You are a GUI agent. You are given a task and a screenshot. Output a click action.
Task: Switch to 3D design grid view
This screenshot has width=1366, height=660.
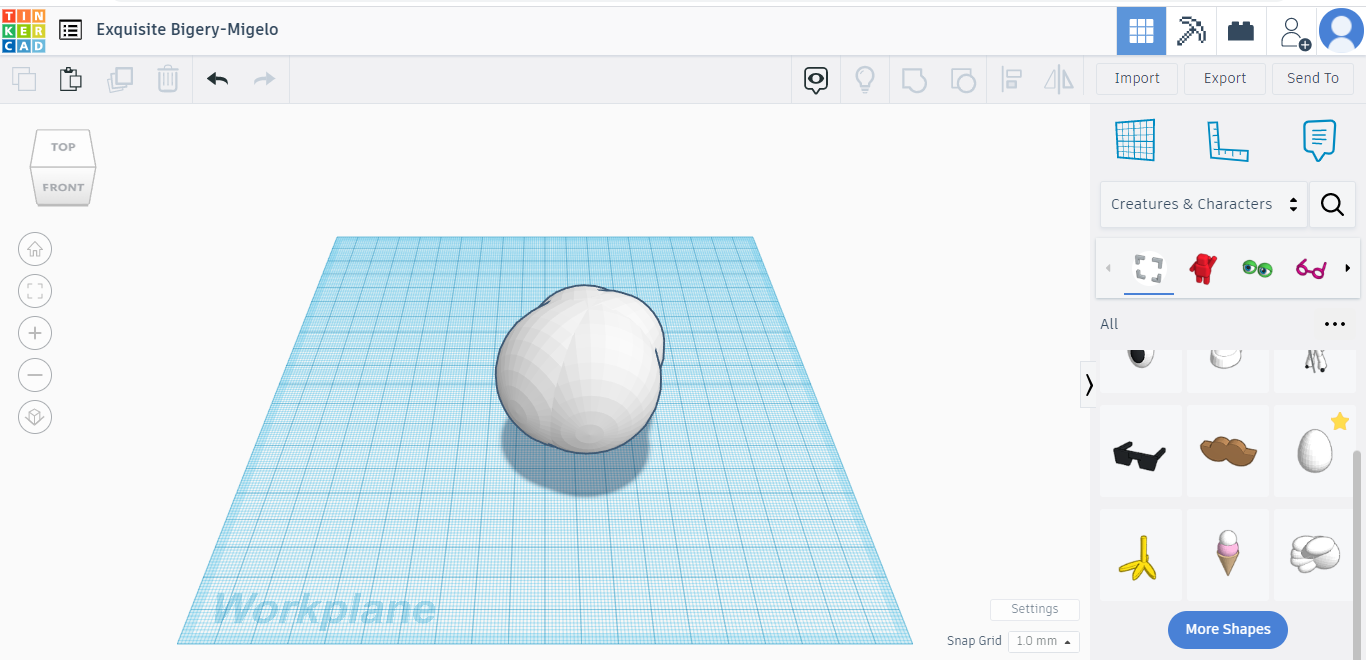pyautogui.click(x=1141, y=31)
